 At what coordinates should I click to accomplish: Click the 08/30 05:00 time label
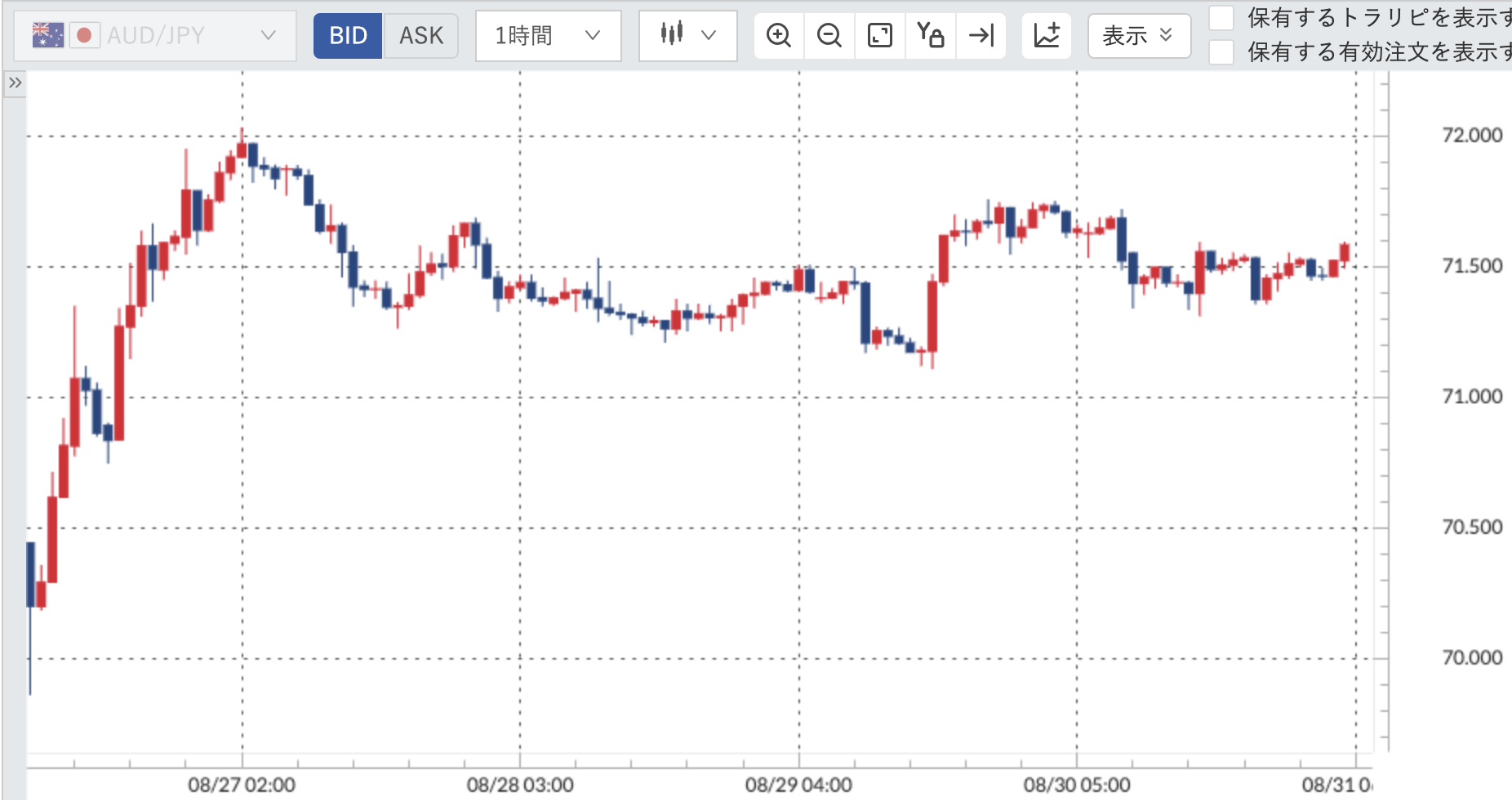pos(1077,785)
